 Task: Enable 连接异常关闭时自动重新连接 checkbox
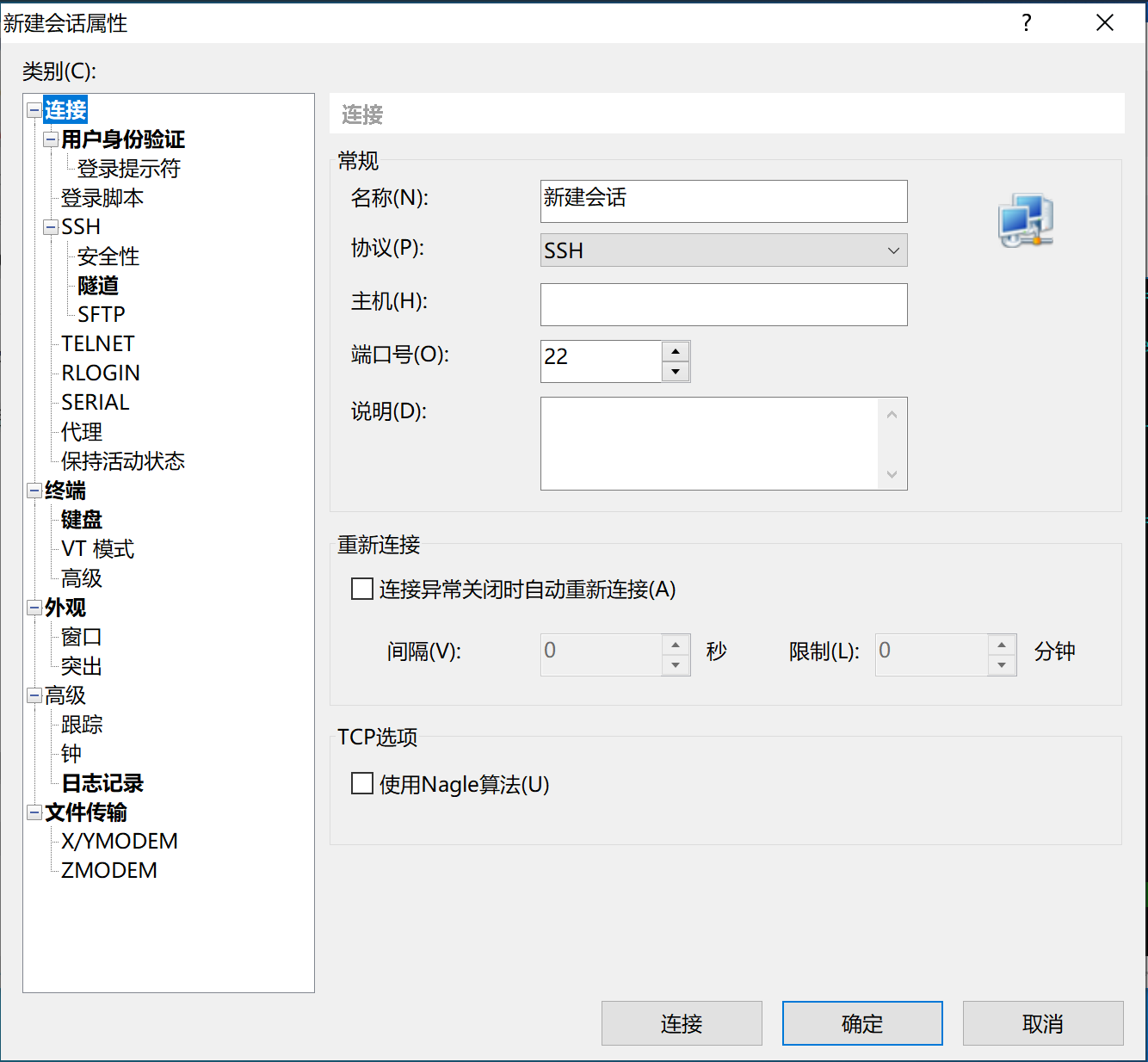tap(362, 590)
